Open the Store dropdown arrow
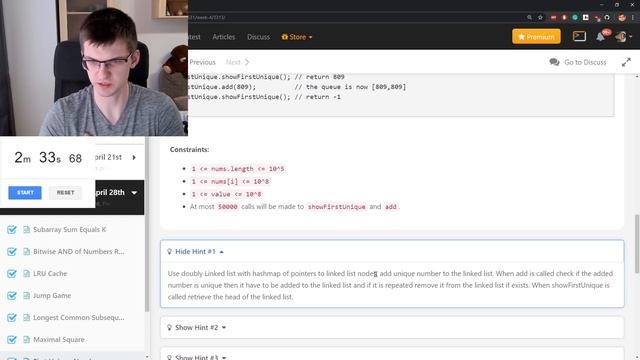Image resolution: width=640 pixels, height=360 pixels. tap(311, 37)
